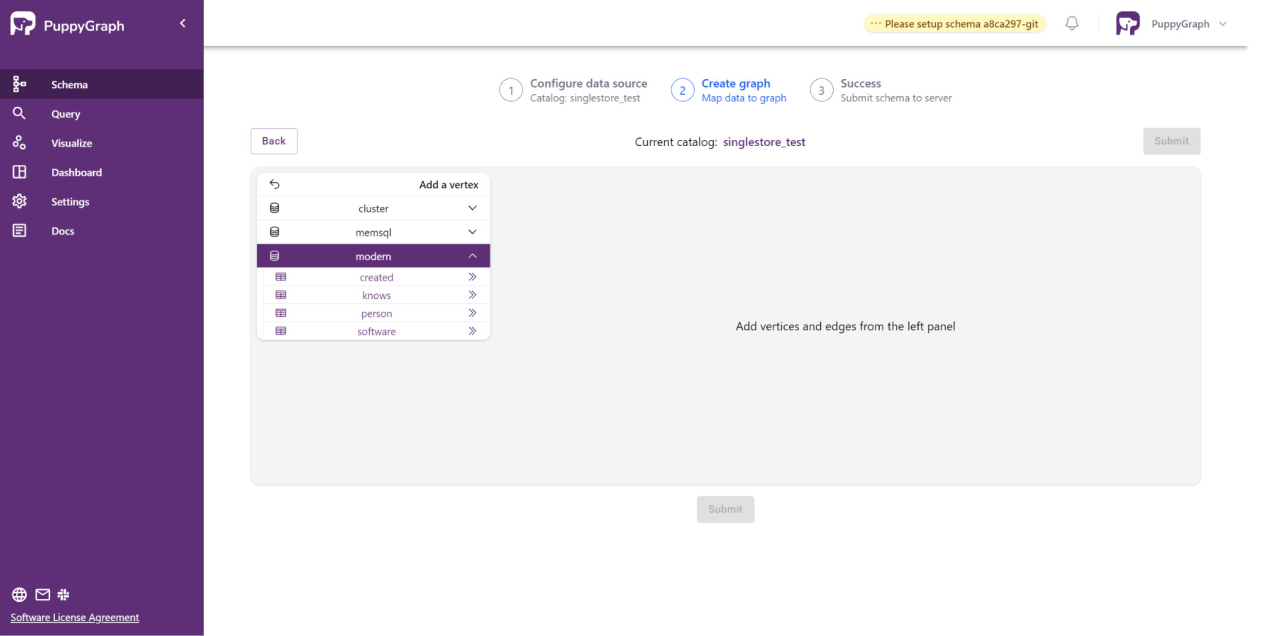Click the notification bell icon

[x=1071, y=22]
